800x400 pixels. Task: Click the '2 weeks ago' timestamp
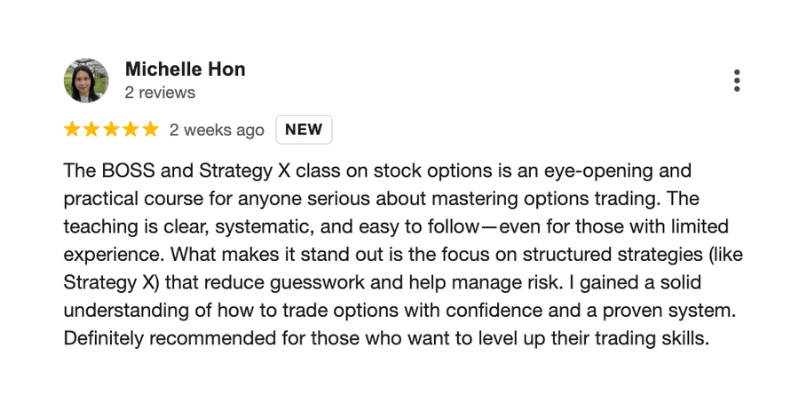(x=217, y=130)
